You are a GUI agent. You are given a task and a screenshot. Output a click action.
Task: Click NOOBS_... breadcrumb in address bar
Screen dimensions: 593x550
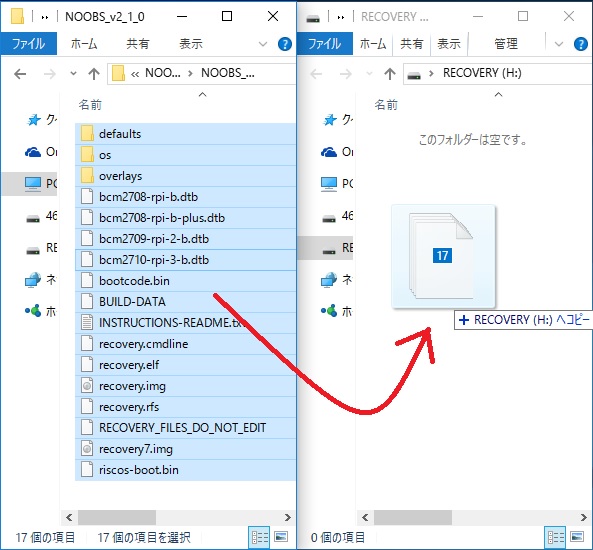228,73
